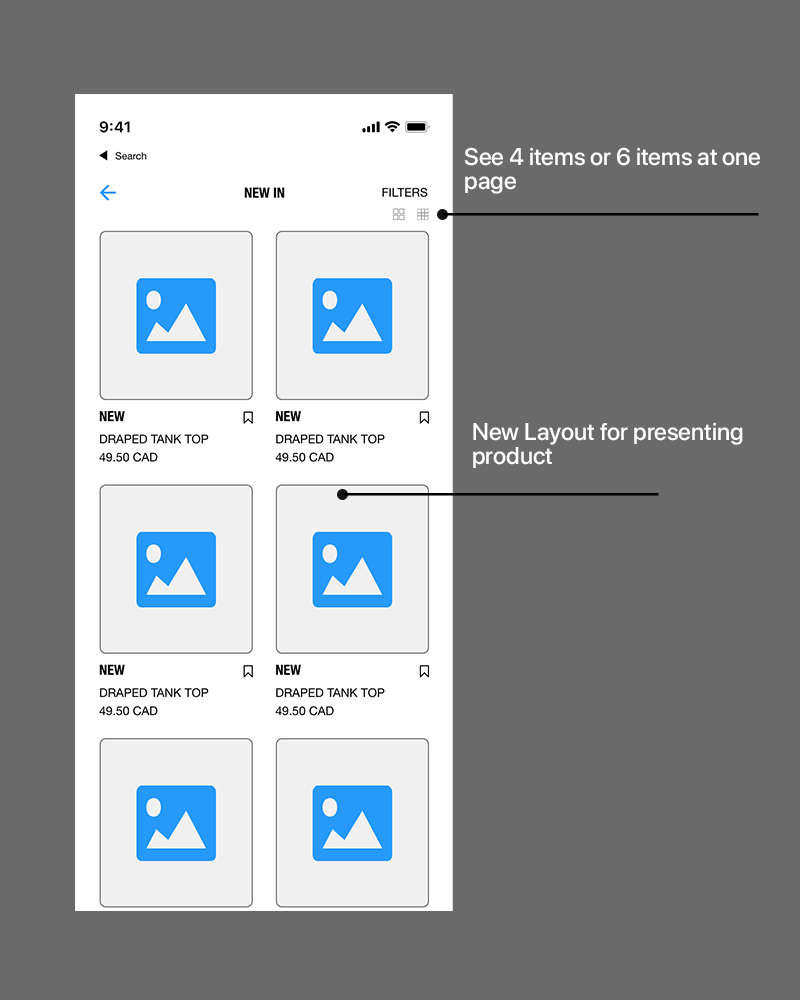Viewport: 800px width, 1000px height.
Task: Bookmark the second-row left Draped Tank Top
Action: tap(248, 672)
